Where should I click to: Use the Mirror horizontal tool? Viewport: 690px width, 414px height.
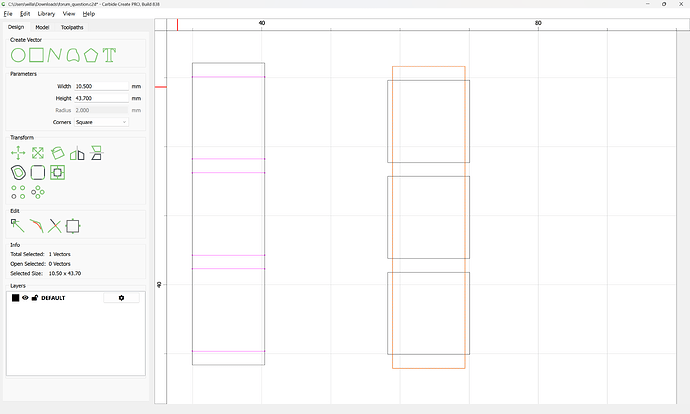(x=77, y=153)
